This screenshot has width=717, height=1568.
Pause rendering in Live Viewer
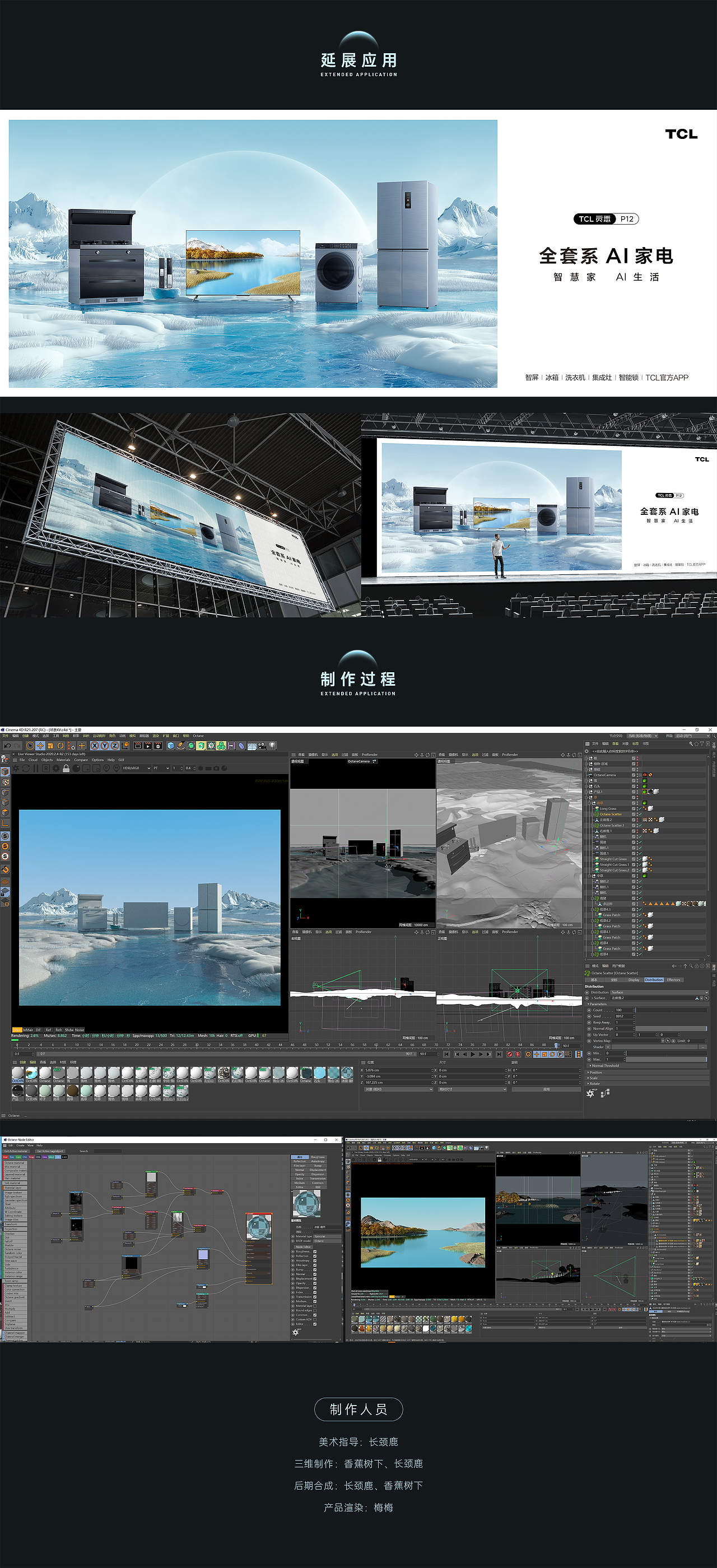click(35, 768)
